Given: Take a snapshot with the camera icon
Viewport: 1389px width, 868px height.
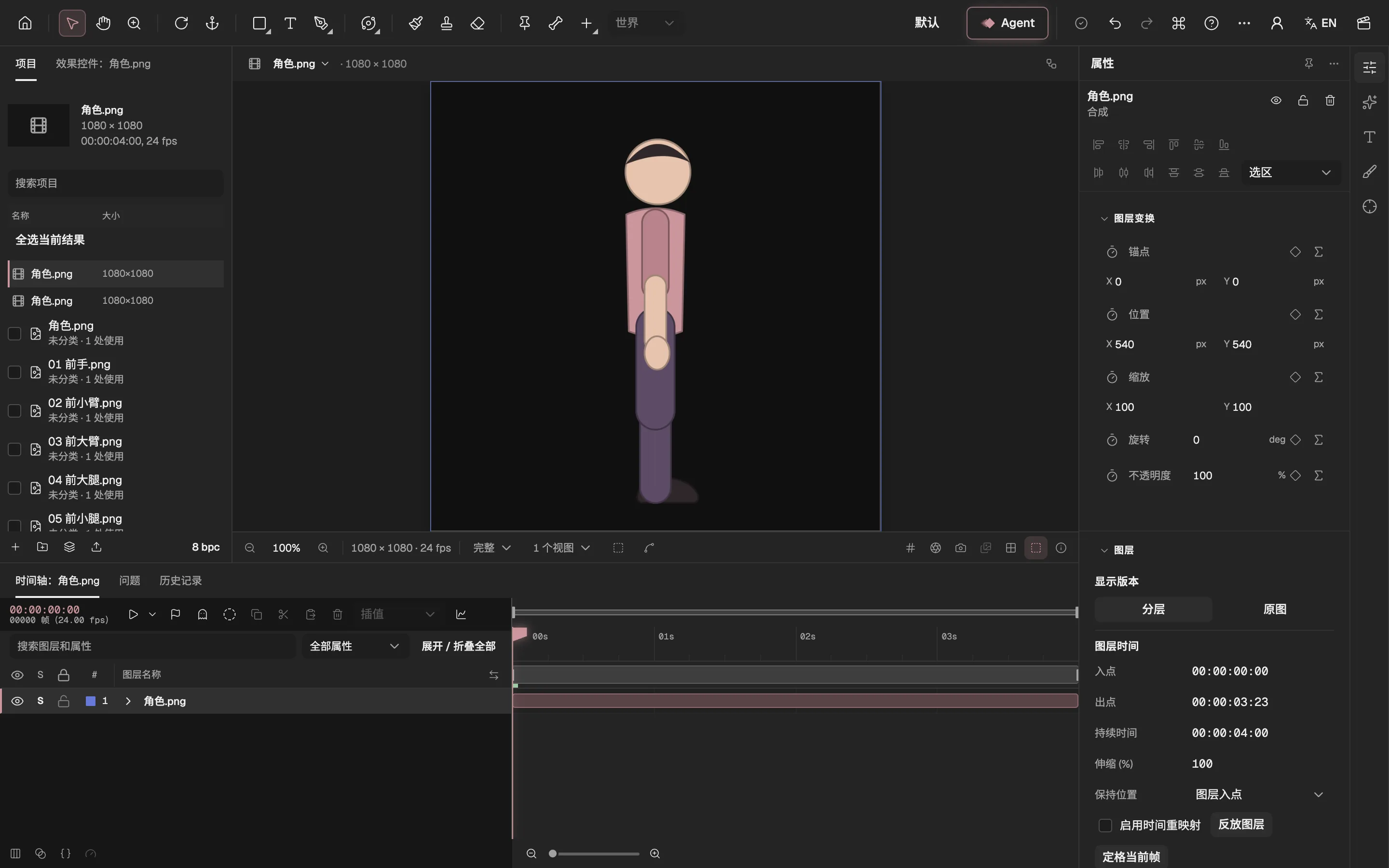Looking at the screenshot, I should pyautogui.click(x=961, y=548).
